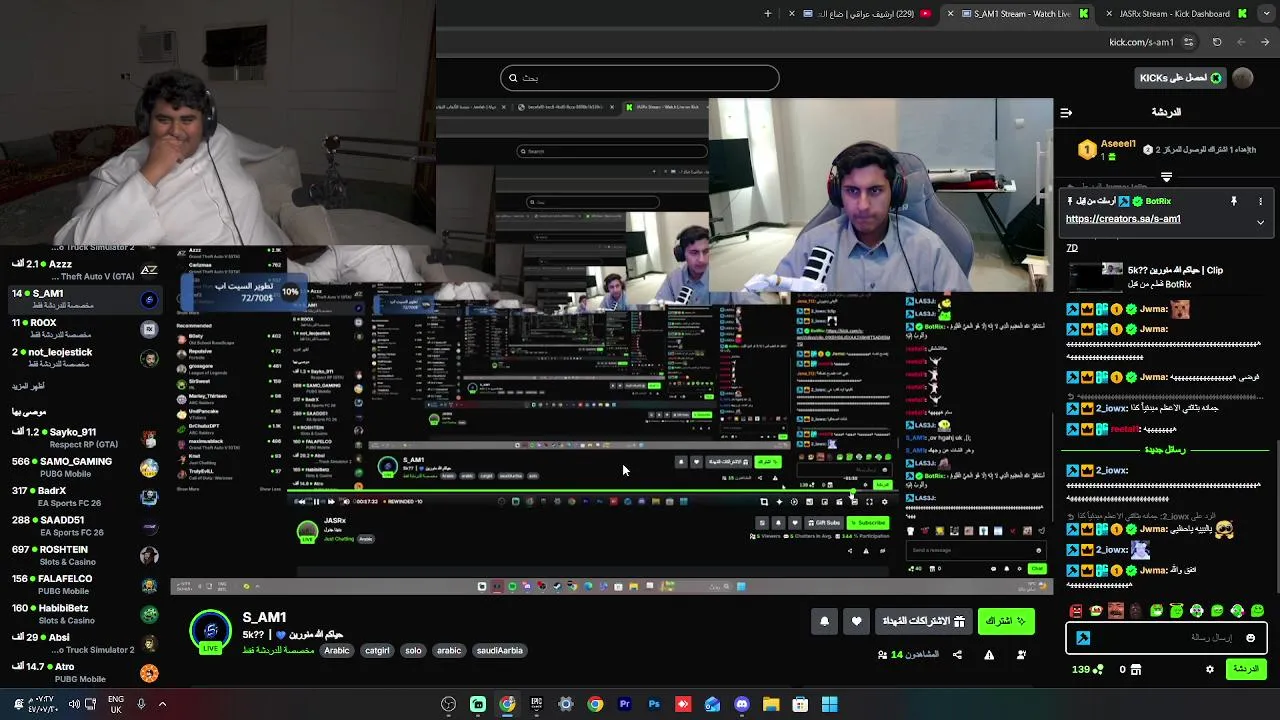
Task: Open Discord from the taskbar
Action: click(x=742, y=705)
